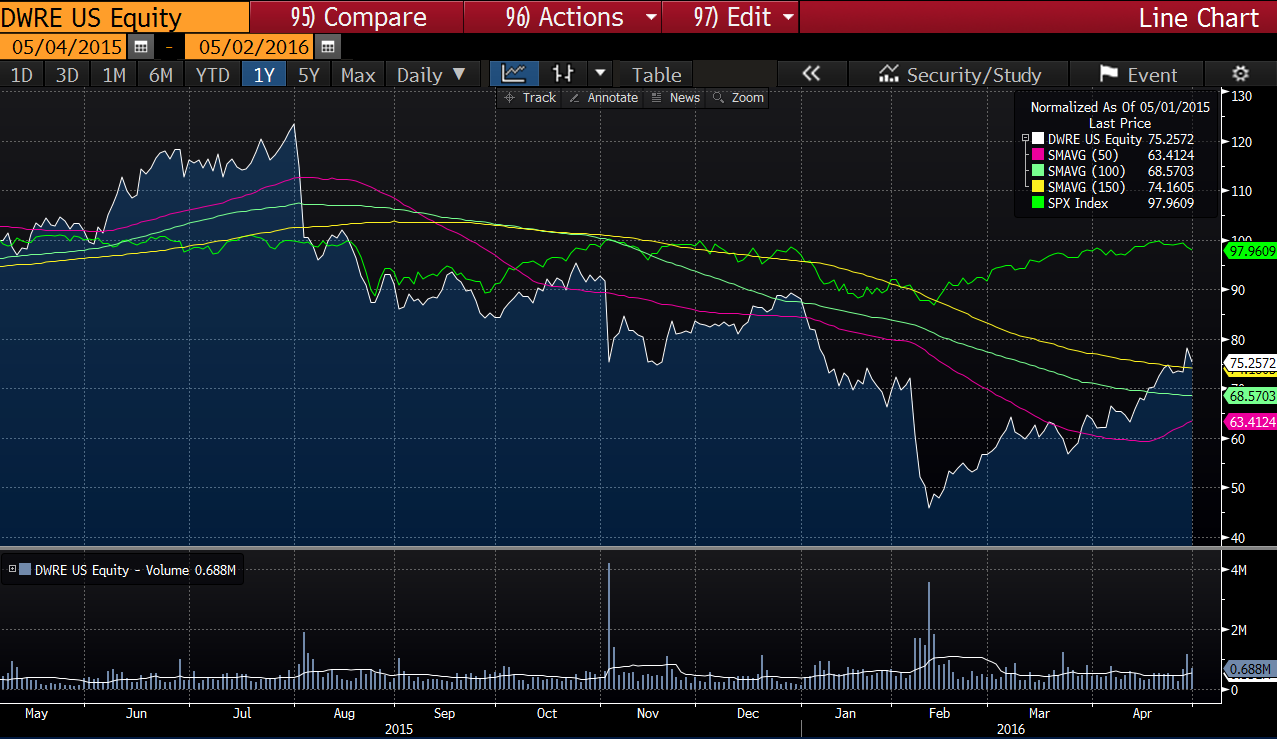Select the YTD time range

212,74
